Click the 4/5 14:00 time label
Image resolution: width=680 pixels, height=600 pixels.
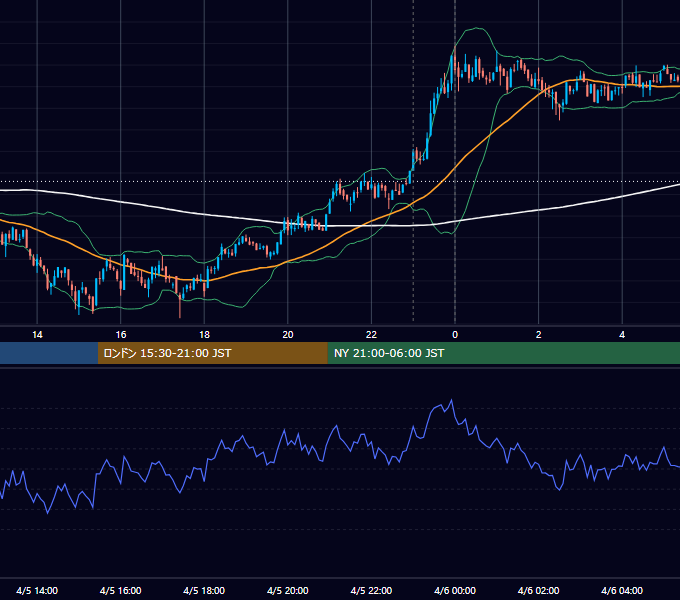click(x=37, y=590)
